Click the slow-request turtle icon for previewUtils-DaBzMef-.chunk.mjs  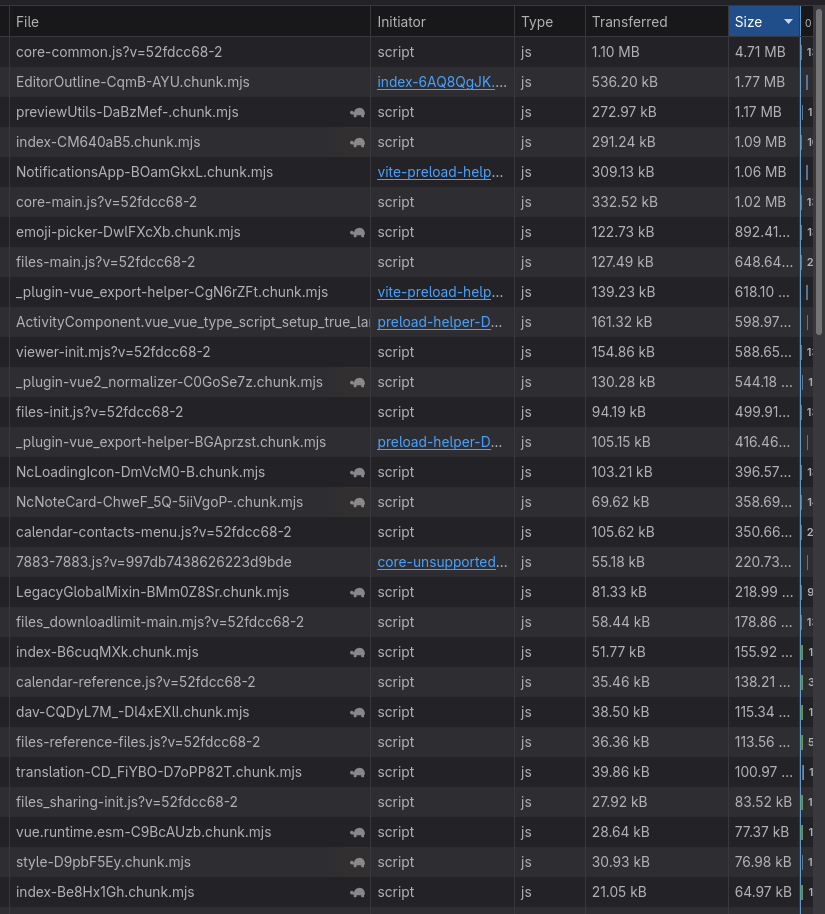(x=357, y=113)
